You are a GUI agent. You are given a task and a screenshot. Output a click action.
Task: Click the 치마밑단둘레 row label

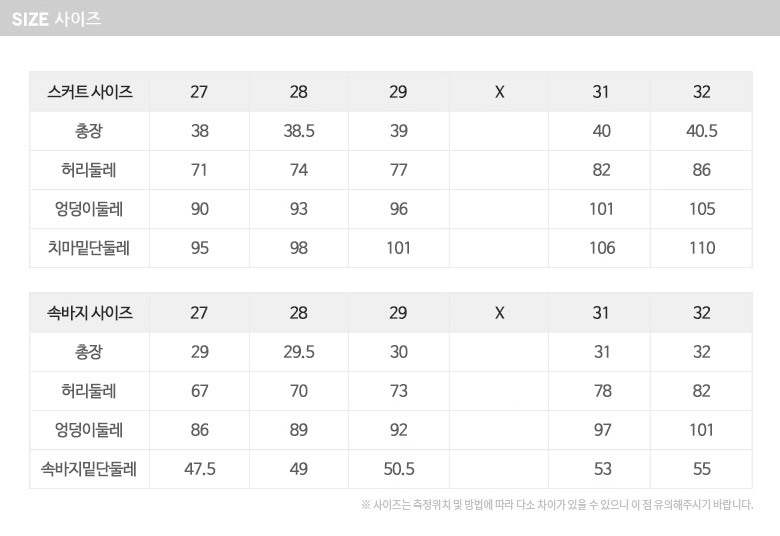coord(90,248)
